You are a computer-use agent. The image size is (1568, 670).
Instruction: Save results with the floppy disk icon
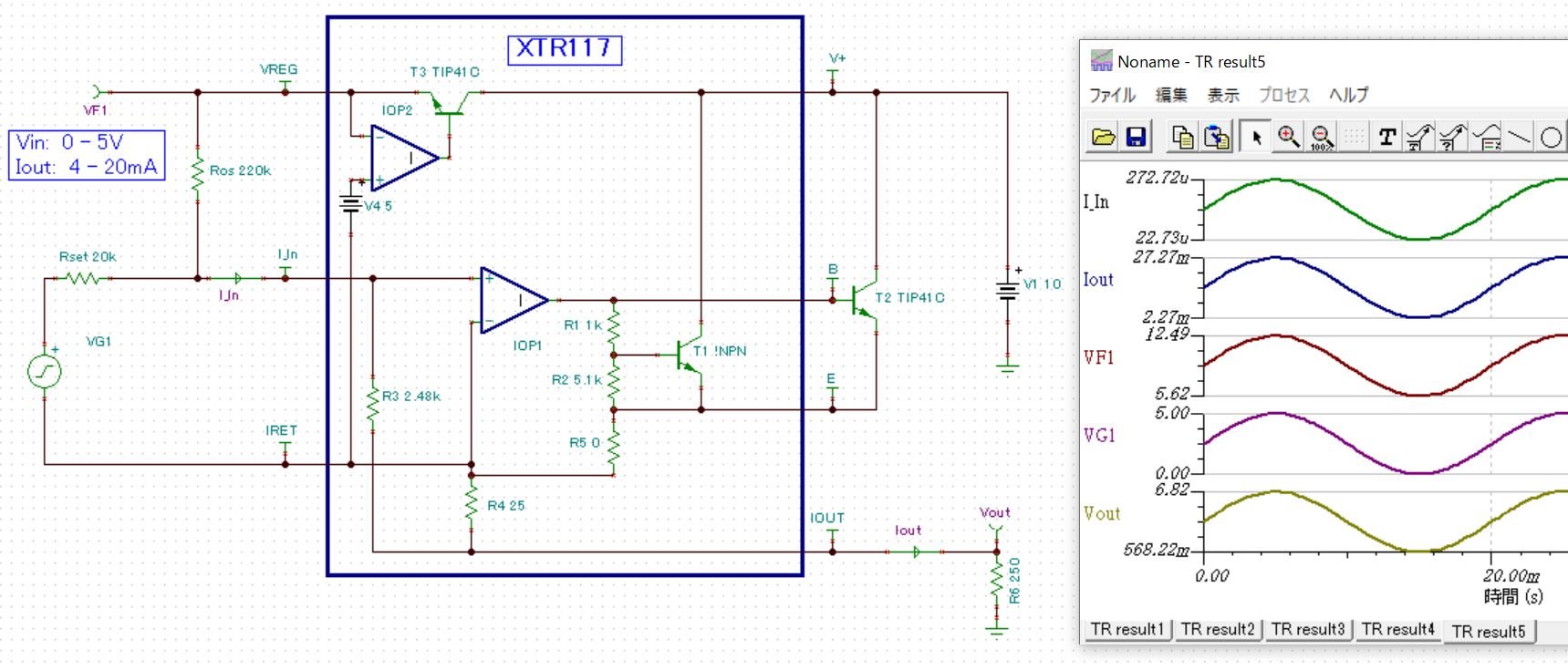point(1137,137)
